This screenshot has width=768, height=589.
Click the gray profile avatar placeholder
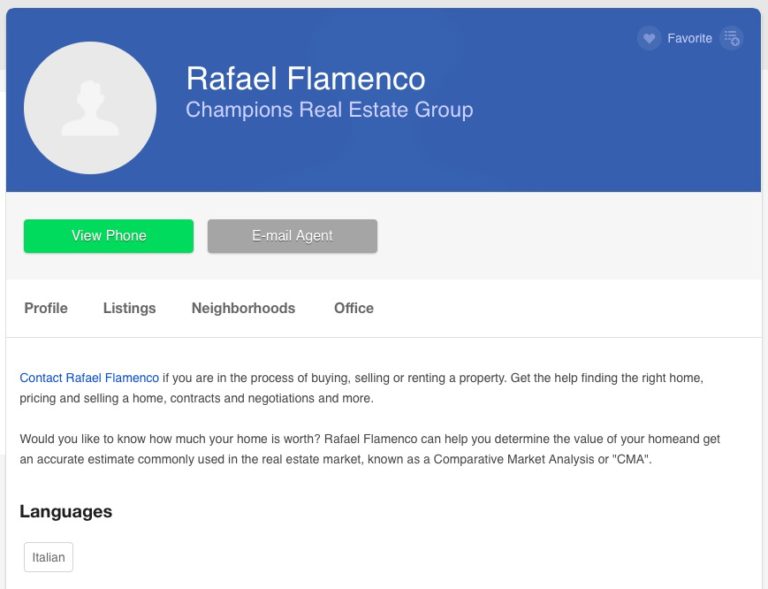click(x=90, y=108)
